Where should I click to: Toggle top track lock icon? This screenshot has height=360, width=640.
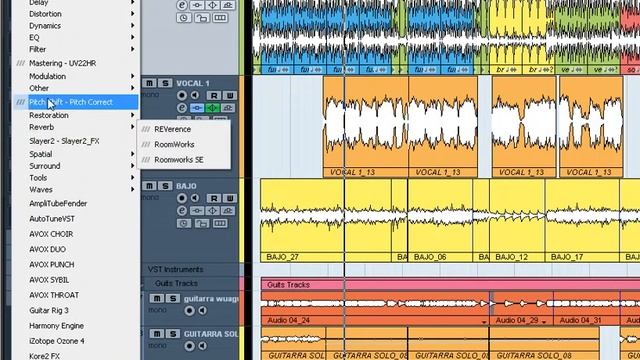[202, 18]
